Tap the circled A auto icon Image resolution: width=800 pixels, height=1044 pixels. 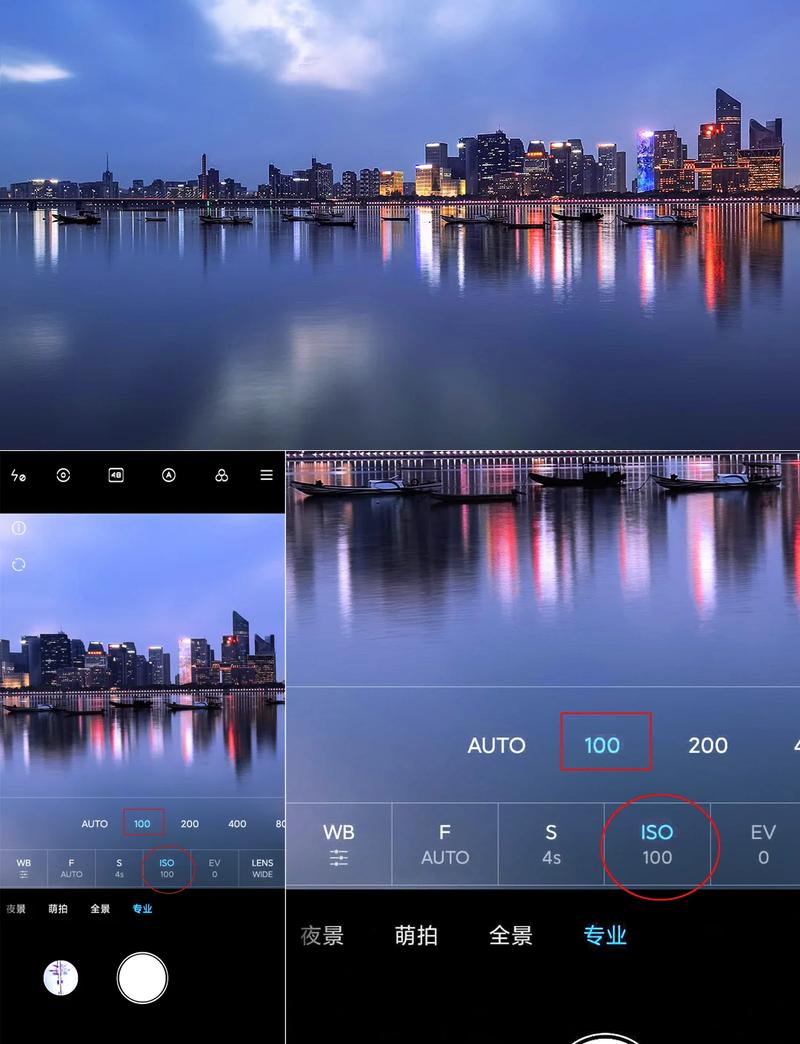[x=168, y=475]
